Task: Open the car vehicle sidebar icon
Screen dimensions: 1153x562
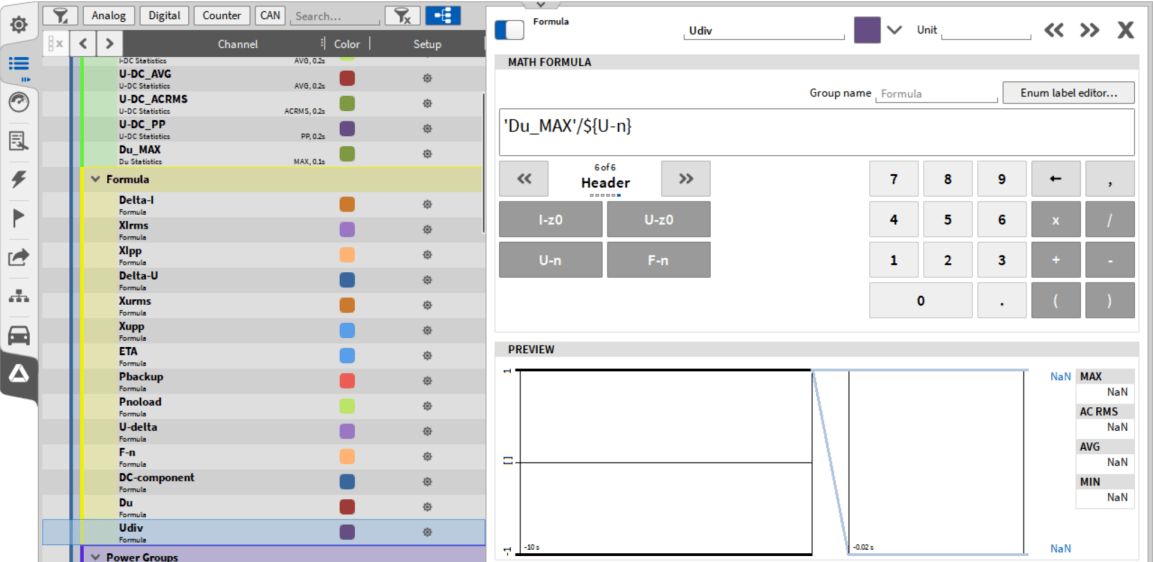Action: (x=18, y=335)
